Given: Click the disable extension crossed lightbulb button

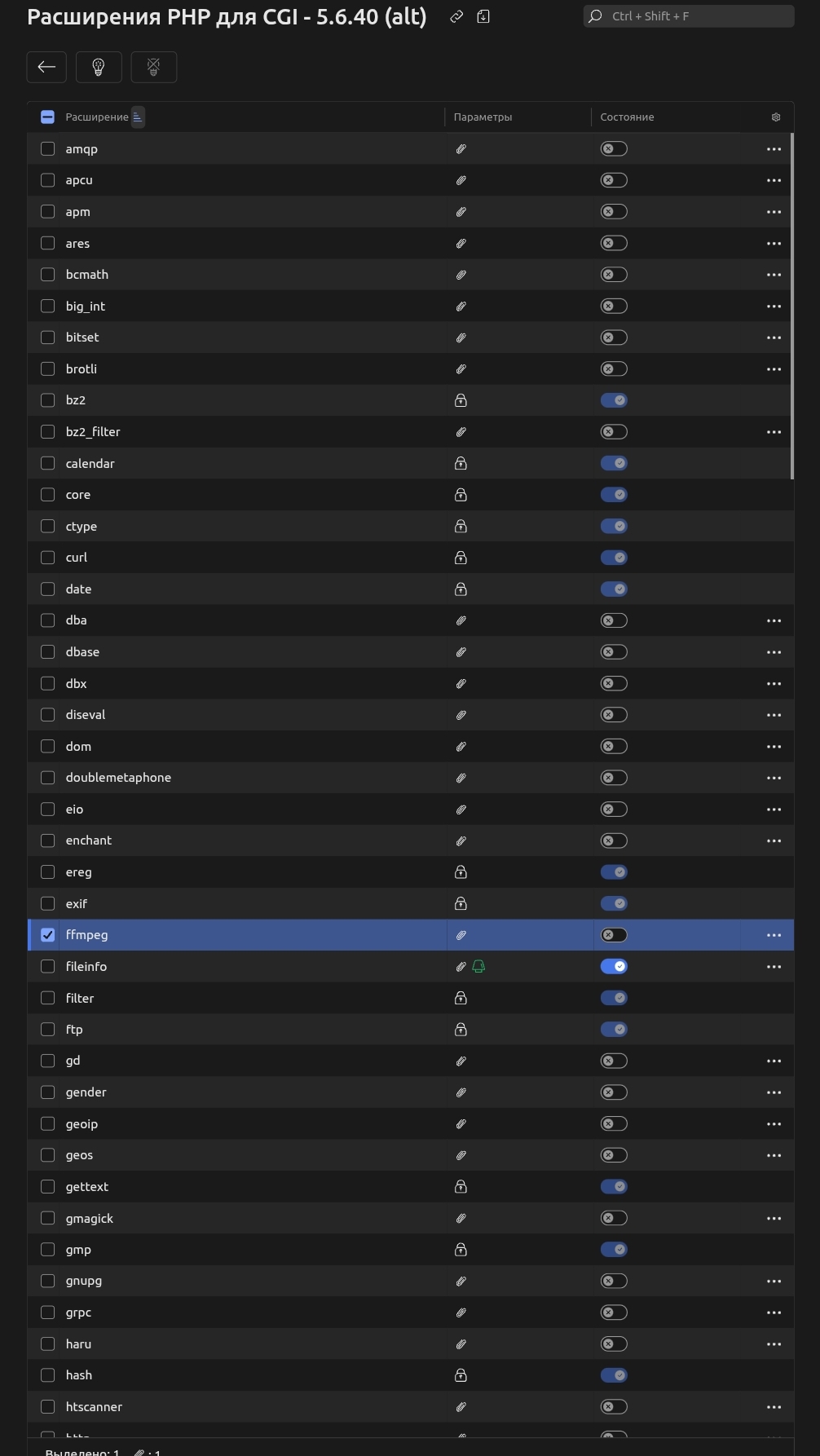Looking at the screenshot, I should click(153, 67).
